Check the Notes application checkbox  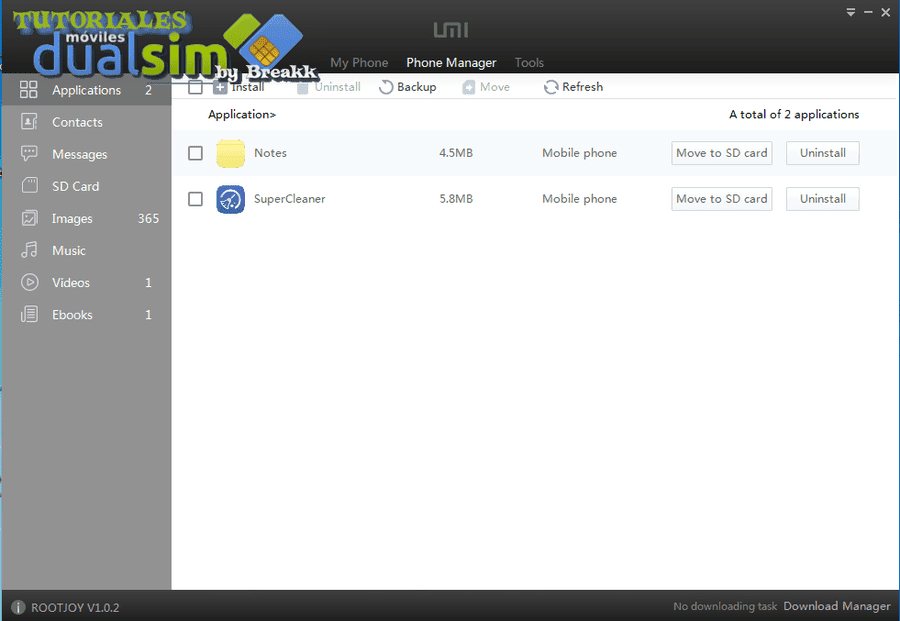195,153
